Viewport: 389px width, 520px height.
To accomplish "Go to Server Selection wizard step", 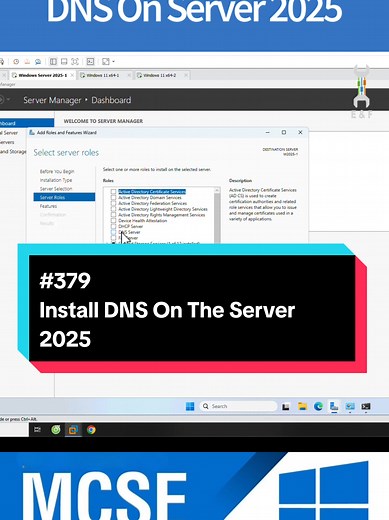I will [x=56, y=189].
